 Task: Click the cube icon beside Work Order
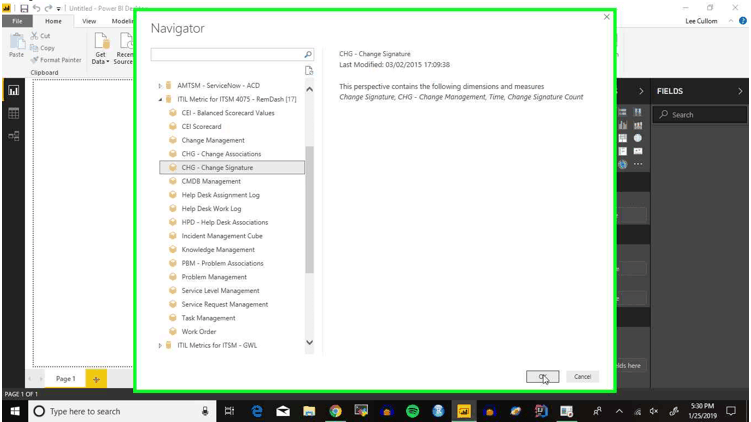tap(173, 331)
